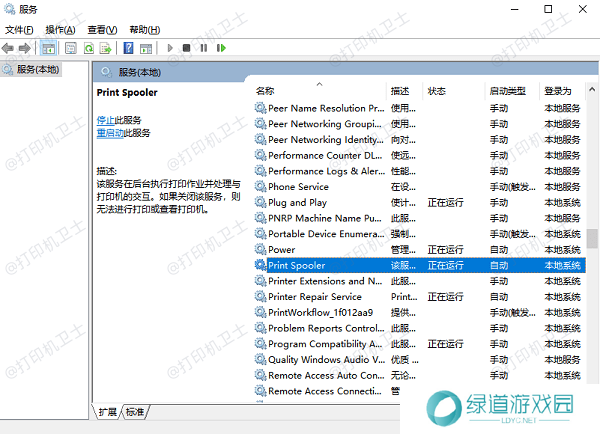Click the gear icon of the Print Spooler row
600x434 pixels.
point(261,265)
